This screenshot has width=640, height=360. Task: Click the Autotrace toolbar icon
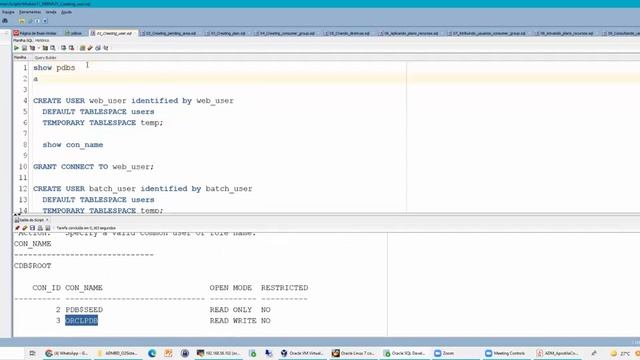click(45, 48)
